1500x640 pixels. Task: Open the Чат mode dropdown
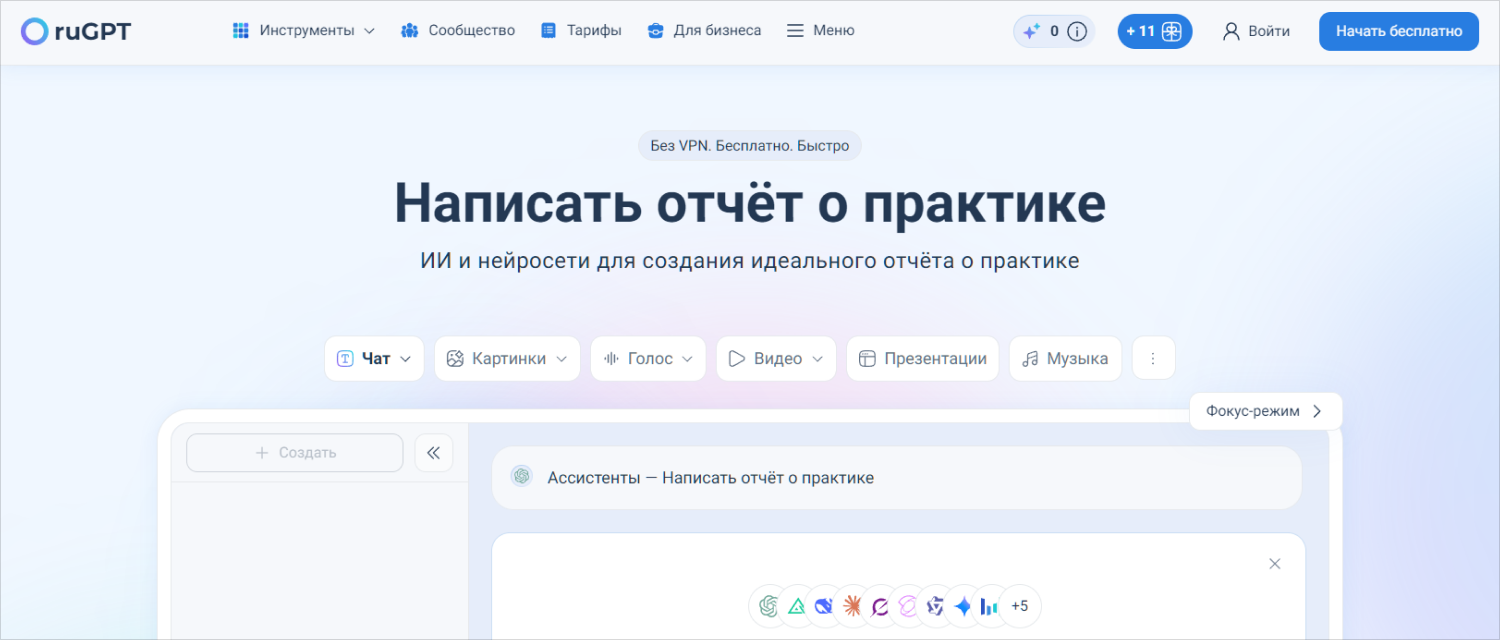[x=374, y=359]
